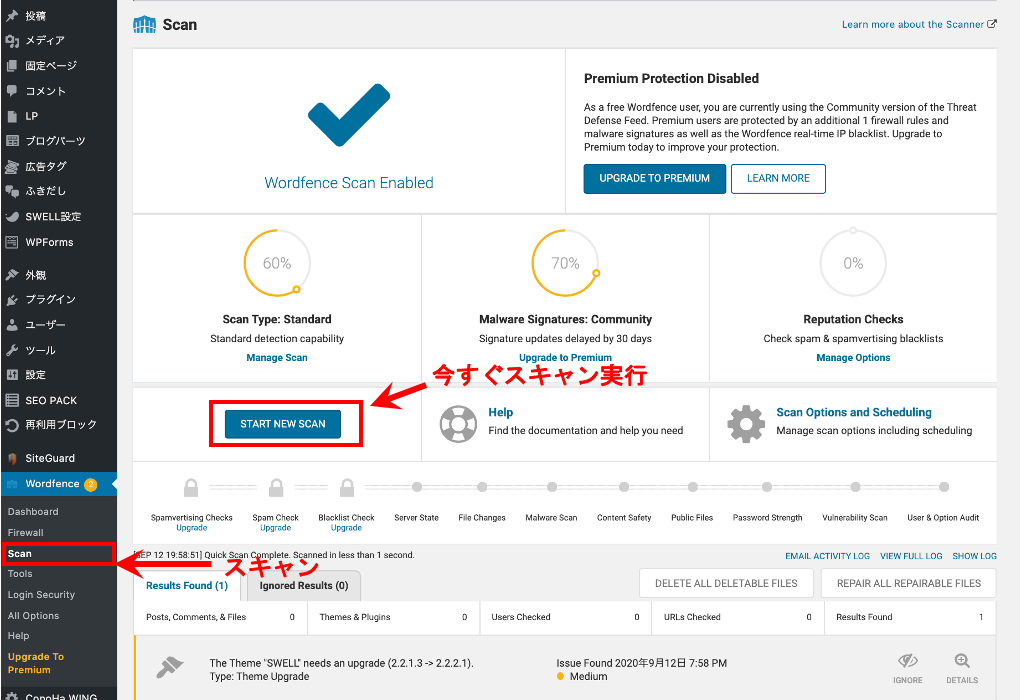The height and width of the screenshot is (700, 1020).
Task: Open 広告タグ icon in sidebar
Action: (12, 167)
